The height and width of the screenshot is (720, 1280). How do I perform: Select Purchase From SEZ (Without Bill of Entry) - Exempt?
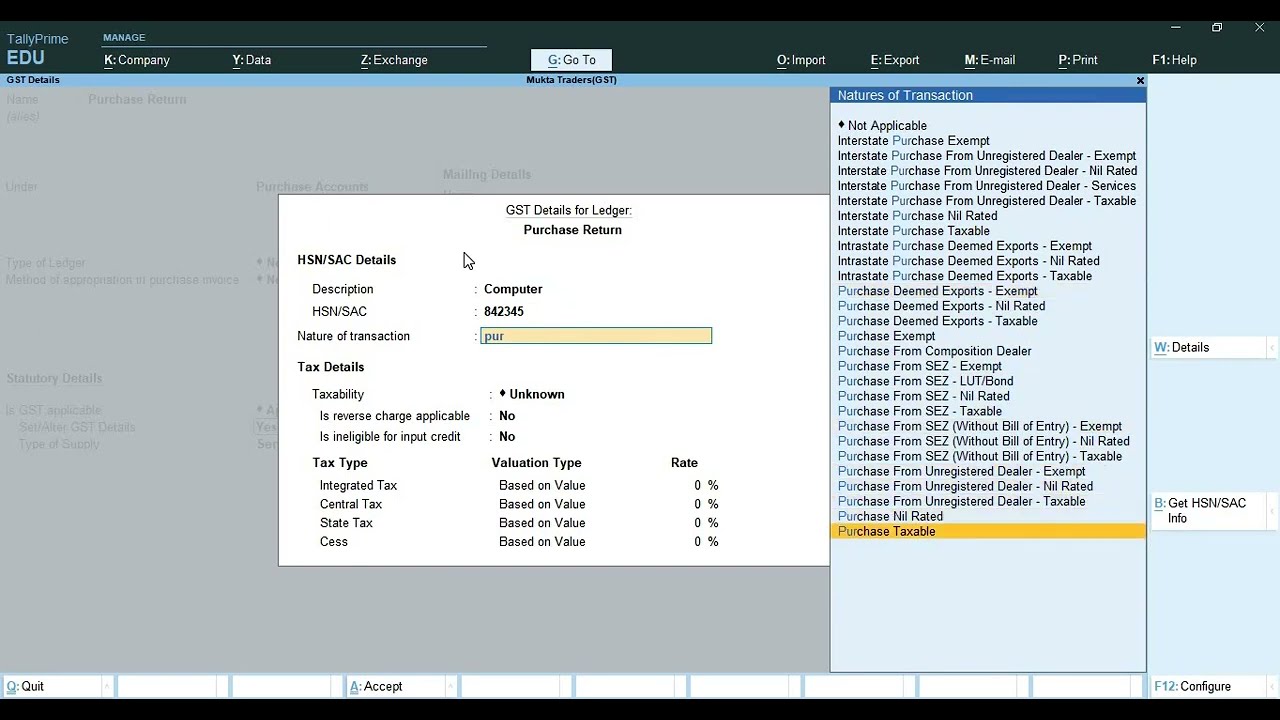click(988, 426)
